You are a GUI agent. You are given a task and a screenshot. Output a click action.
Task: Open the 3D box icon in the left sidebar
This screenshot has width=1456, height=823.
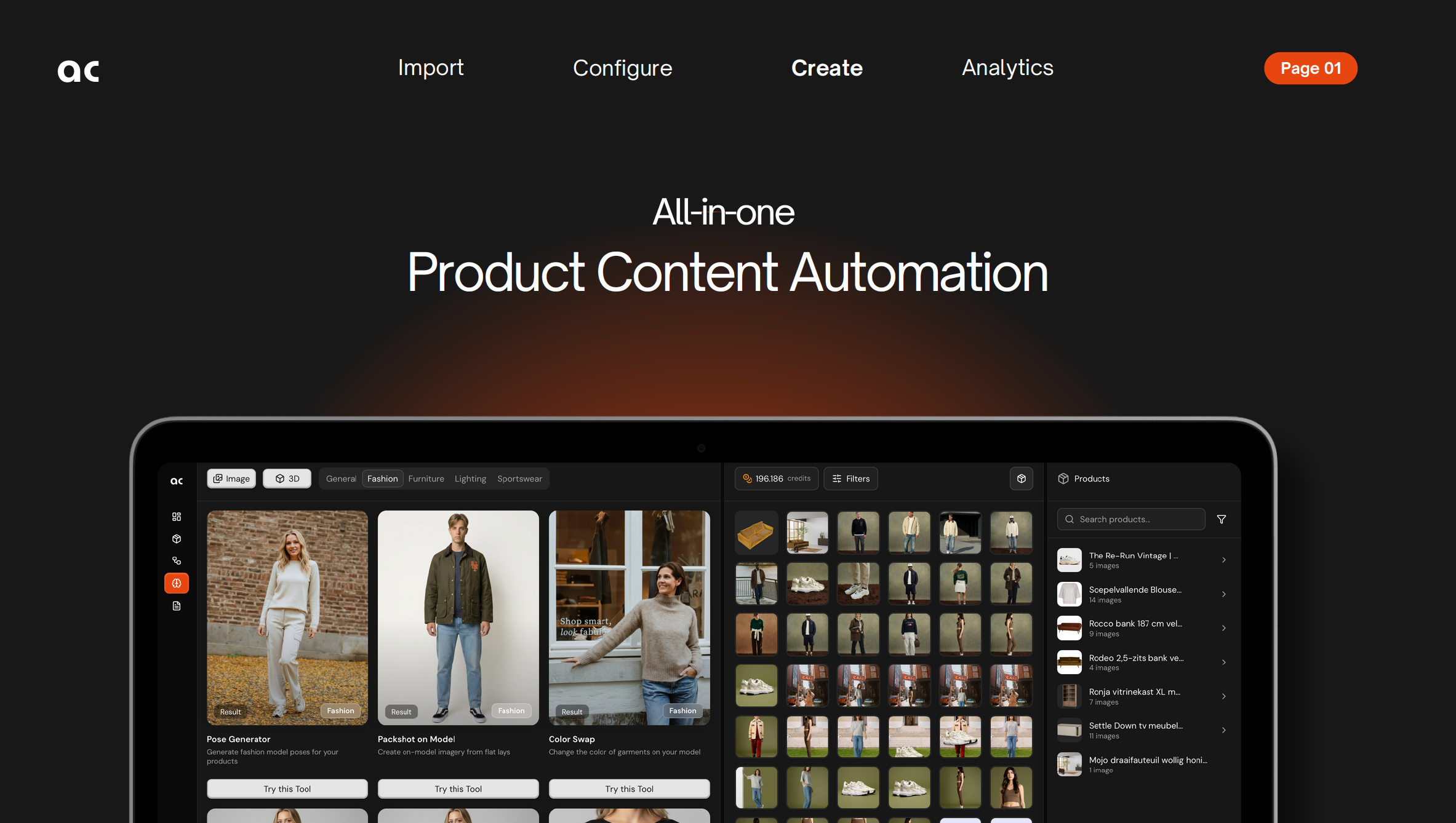pos(177,539)
